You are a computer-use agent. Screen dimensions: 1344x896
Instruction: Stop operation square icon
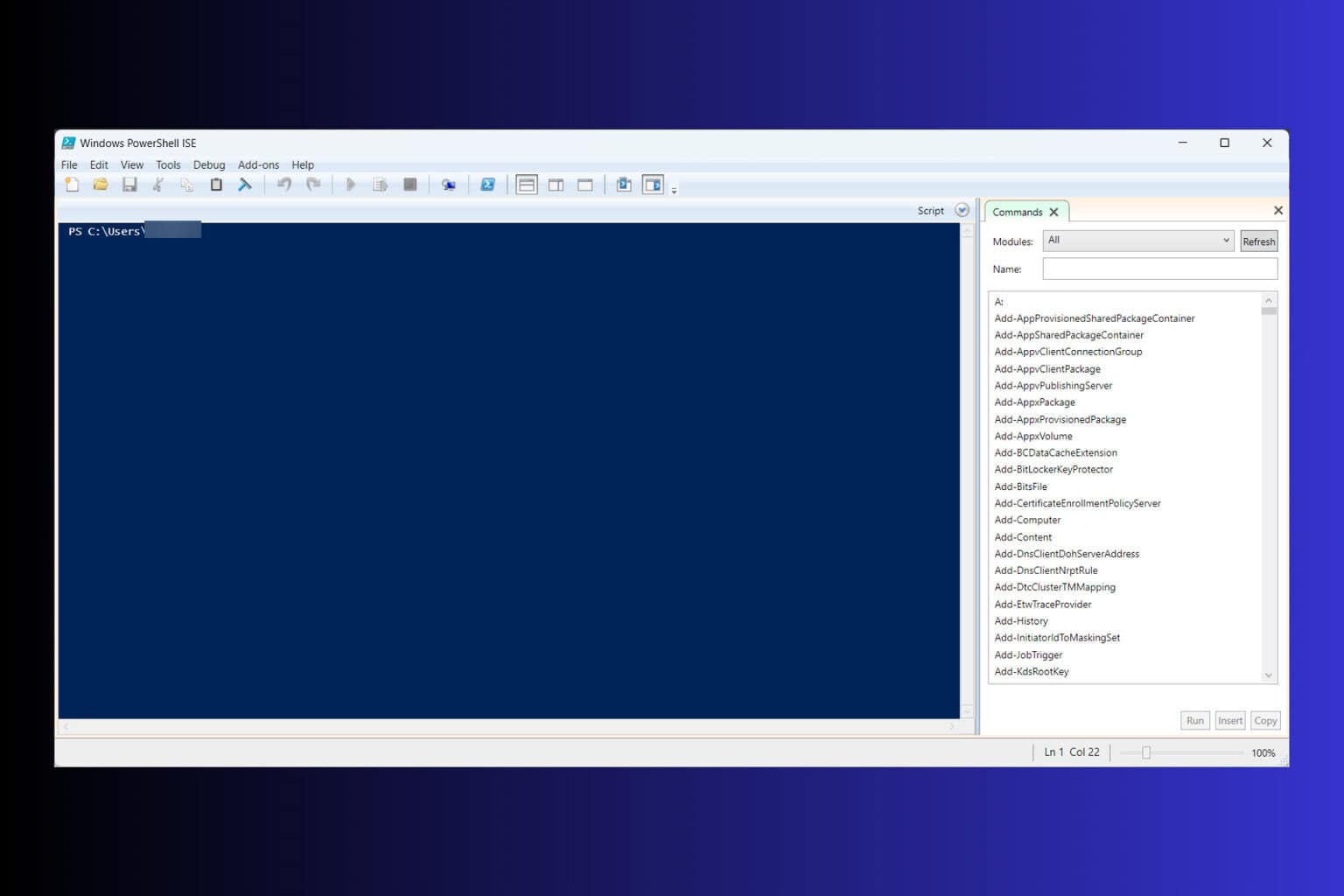pyautogui.click(x=409, y=185)
